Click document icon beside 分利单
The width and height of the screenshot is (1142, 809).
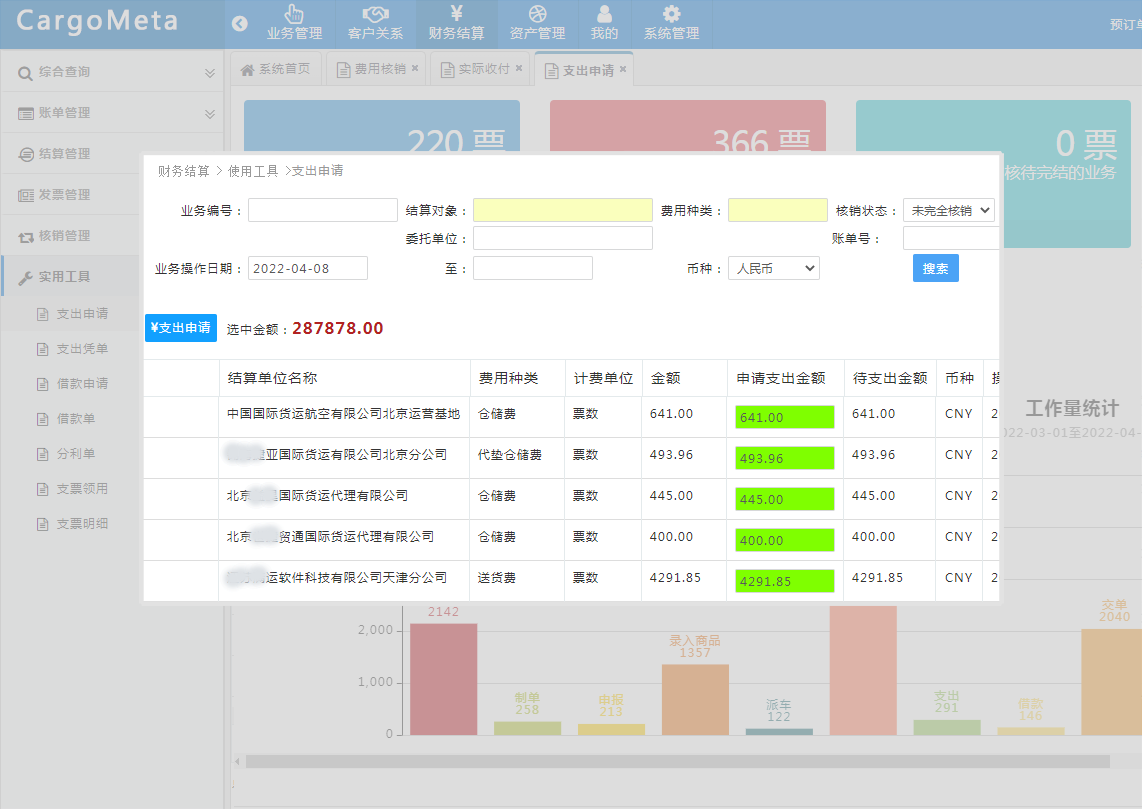43,454
